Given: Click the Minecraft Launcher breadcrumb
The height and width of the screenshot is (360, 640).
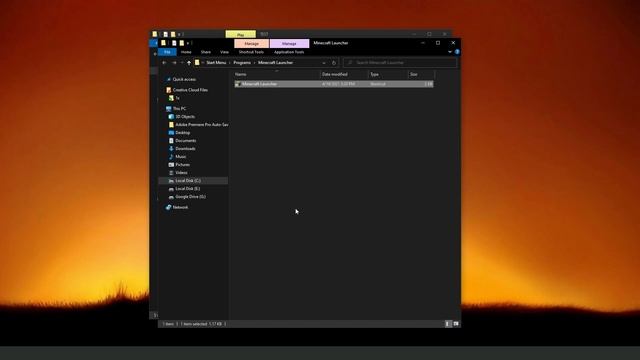Looking at the screenshot, I should point(276,63).
